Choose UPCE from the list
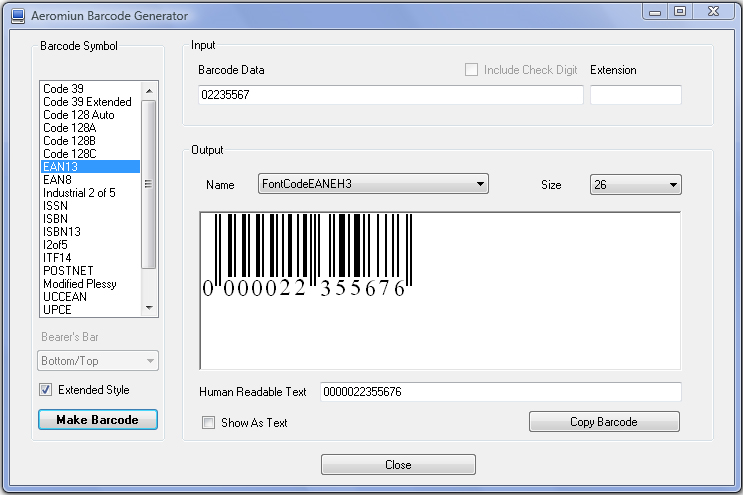Image resolution: width=743 pixels, height=495 pixels. coord(57,310)
